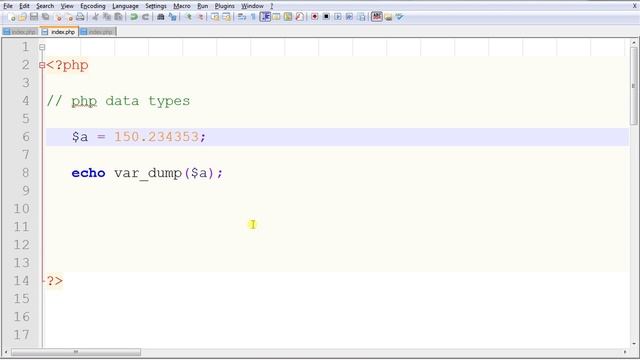
Task: Open Replace dialog from toolbar icon
Action: pos(172,17)
